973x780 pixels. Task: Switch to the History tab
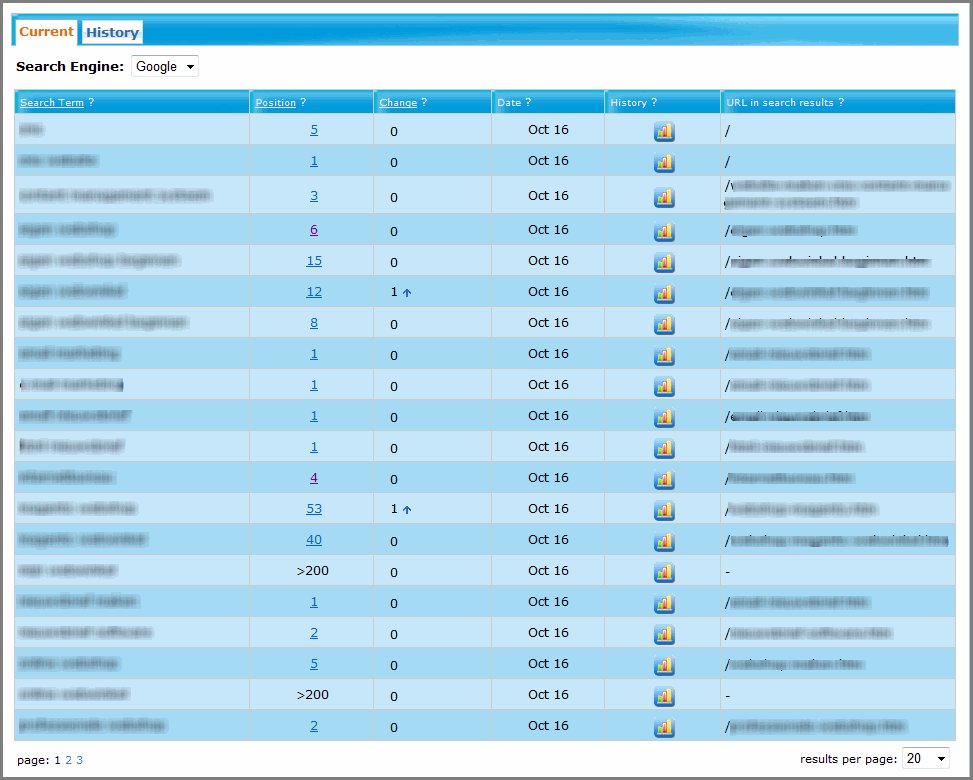click(112, 33)
